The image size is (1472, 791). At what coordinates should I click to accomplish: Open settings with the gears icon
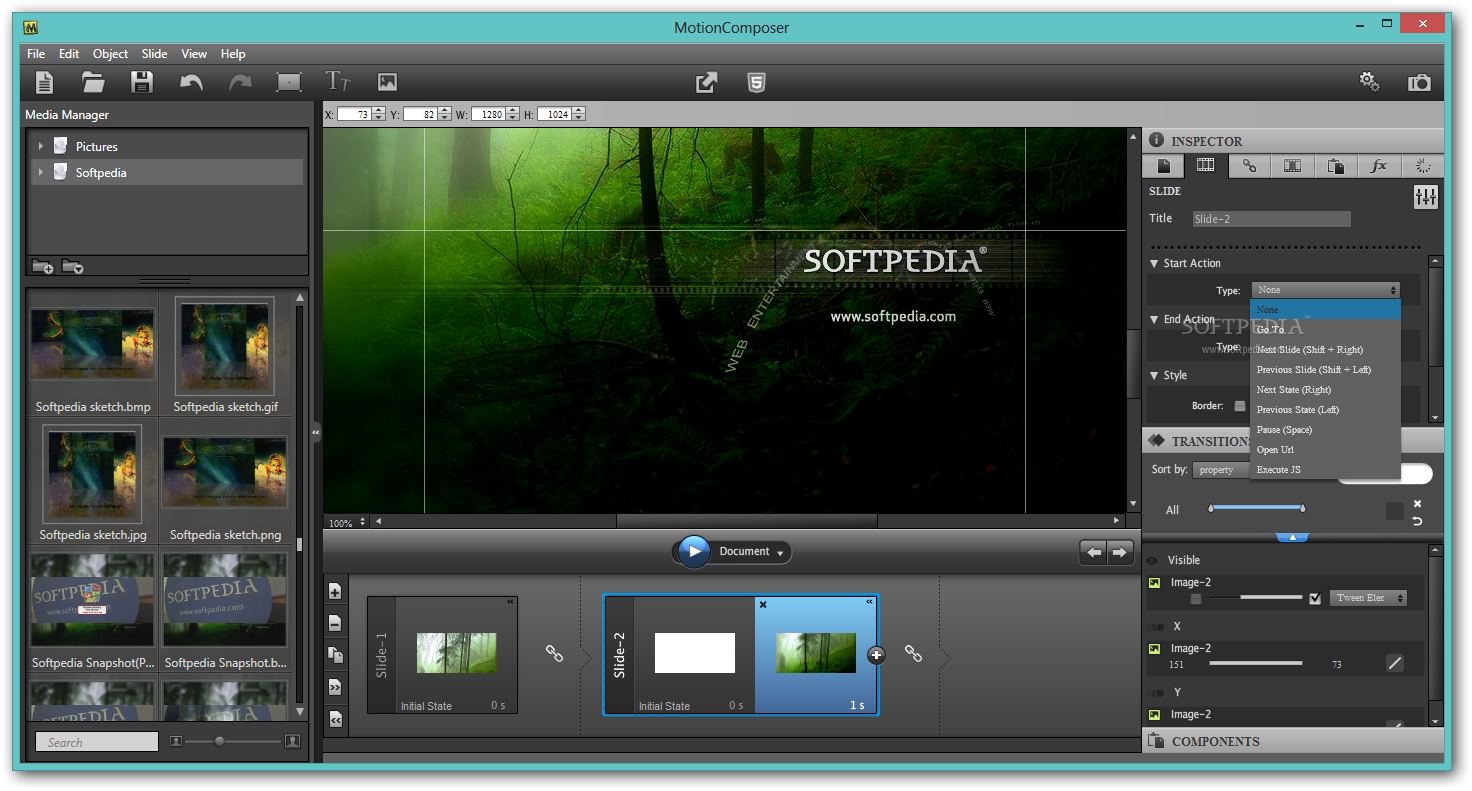coord(1370,82)
